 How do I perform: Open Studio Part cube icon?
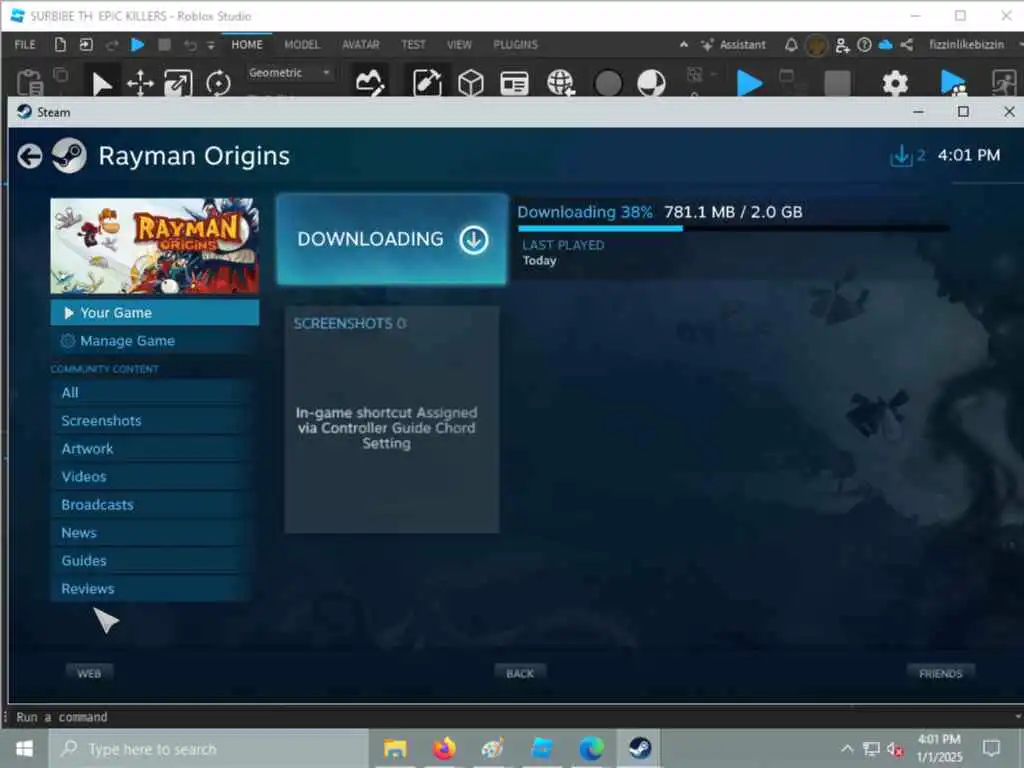(x=470, y=83)
